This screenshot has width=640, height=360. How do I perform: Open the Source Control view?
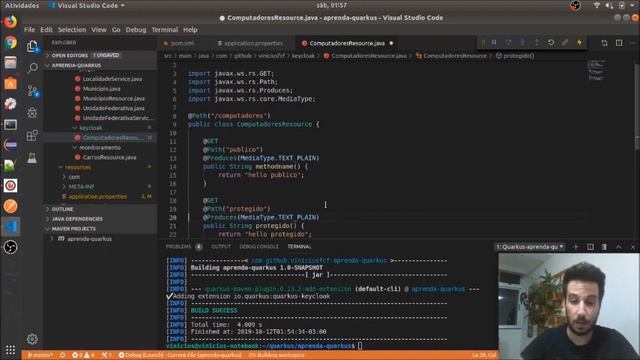tap(32, 91)
